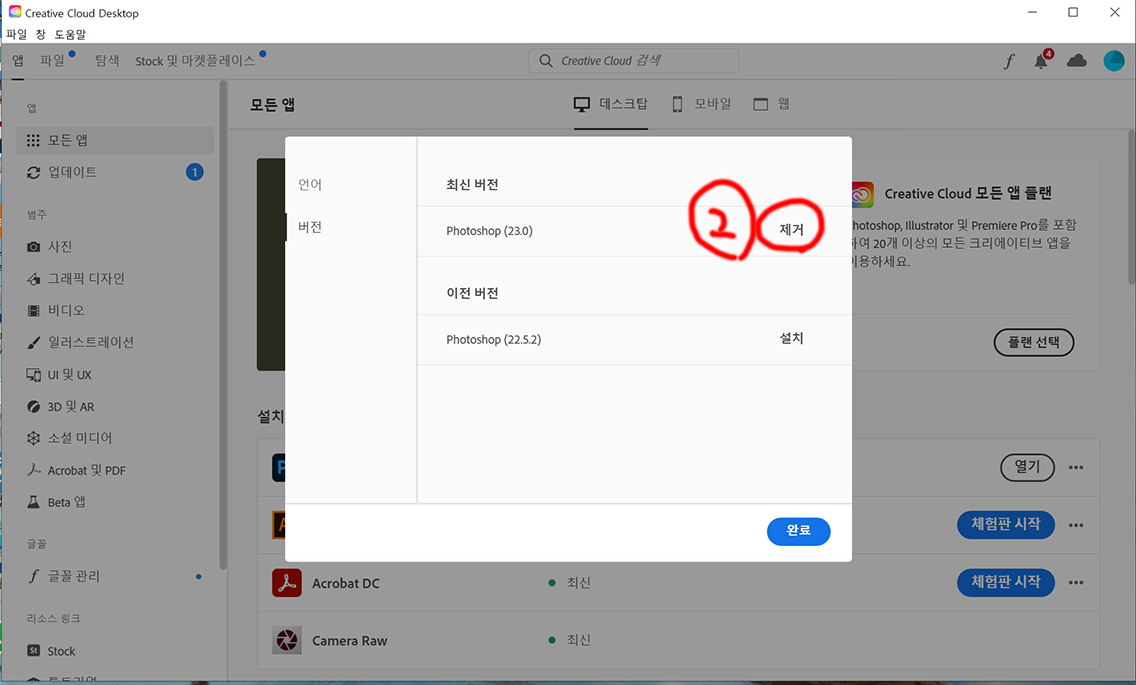This screenshot has height=685, width=1136.
Task: Click the 업데이트 refresh icon
Action: pos(33,173)
